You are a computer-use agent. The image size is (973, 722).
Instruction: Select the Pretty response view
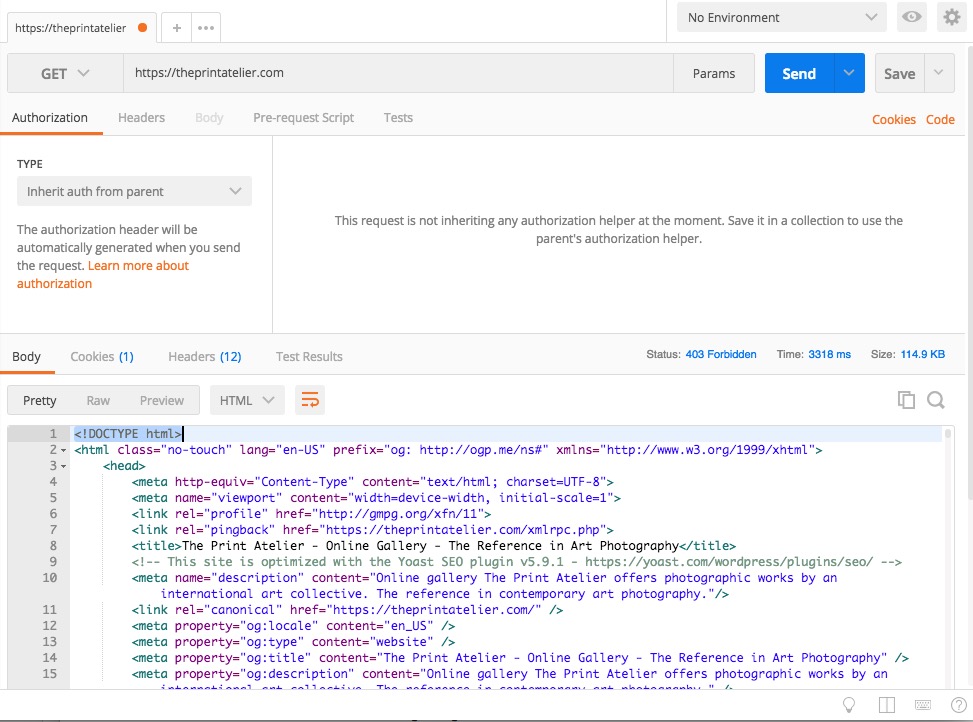39,399
